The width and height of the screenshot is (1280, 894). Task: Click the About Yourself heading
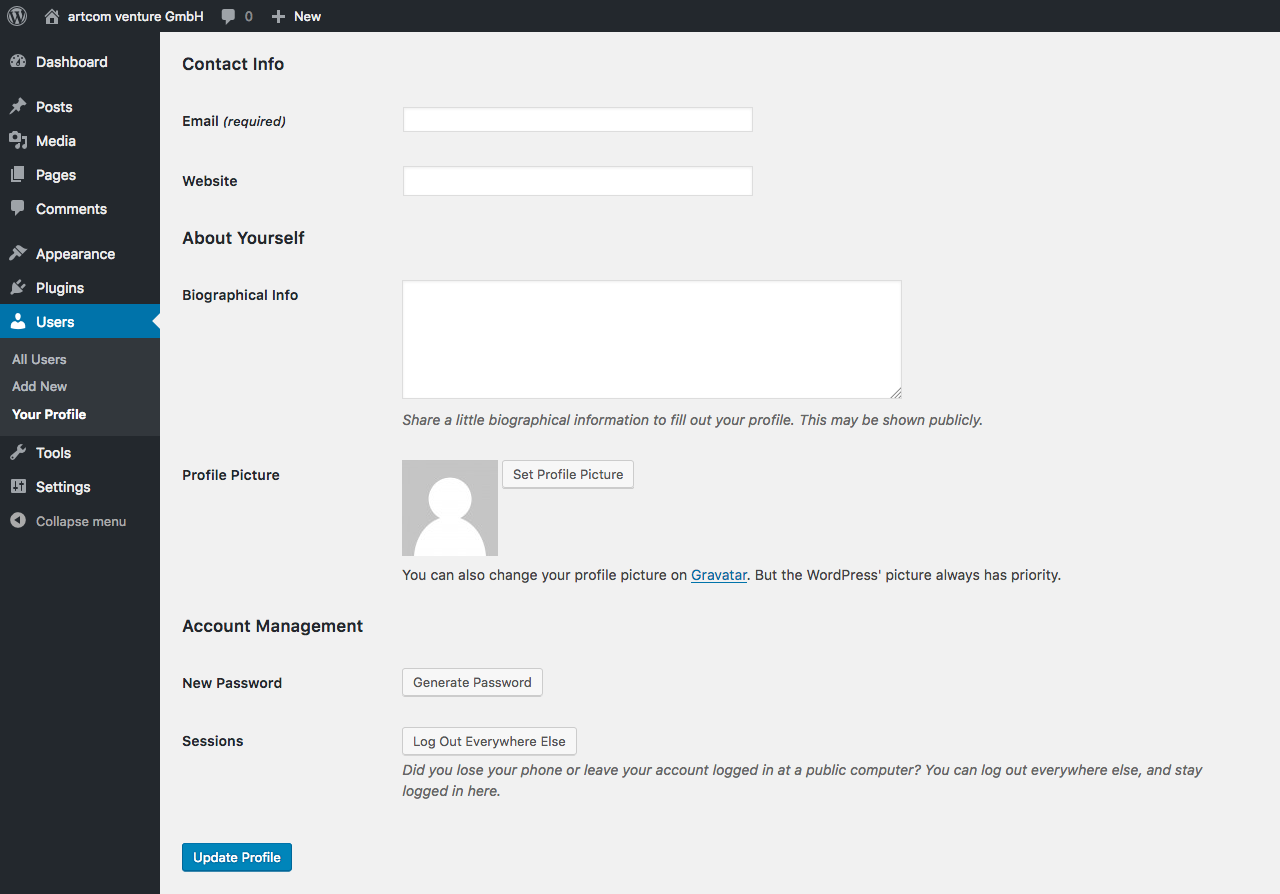click(243, 238)
